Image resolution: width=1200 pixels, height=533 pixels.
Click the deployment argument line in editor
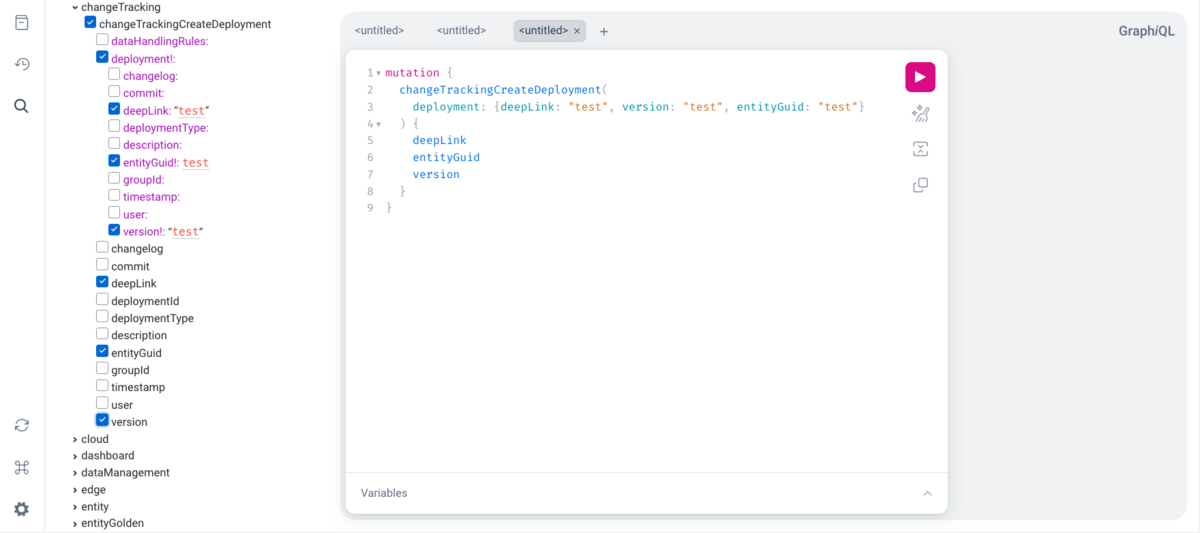tap(638, 107)
